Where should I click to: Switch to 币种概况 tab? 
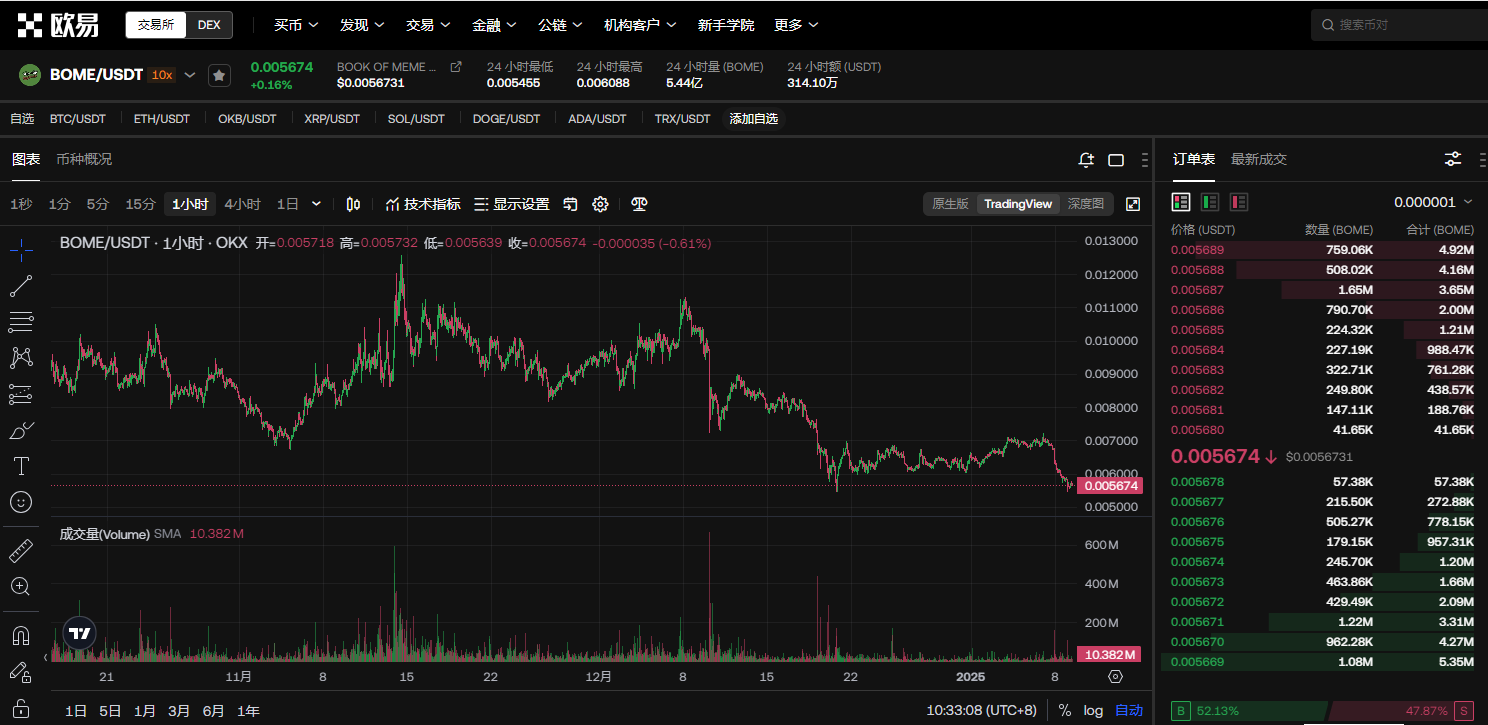(x=84, y=159)
